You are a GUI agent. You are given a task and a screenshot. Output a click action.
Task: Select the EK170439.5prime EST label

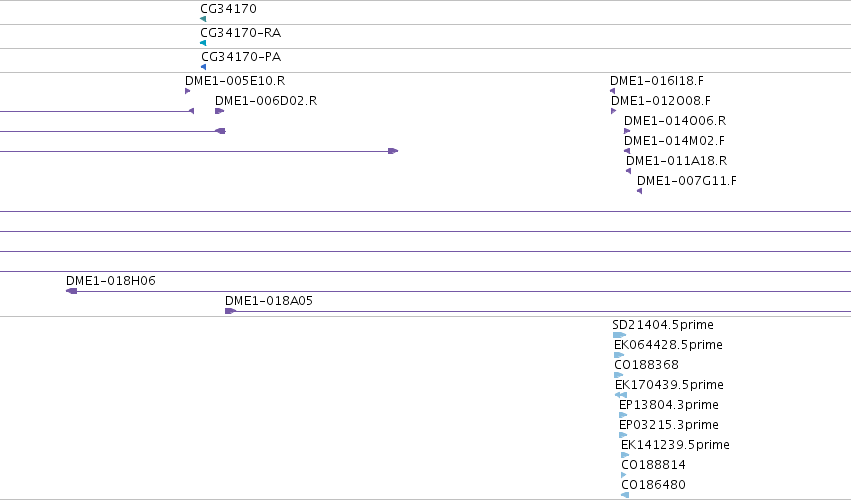point(669,385)
